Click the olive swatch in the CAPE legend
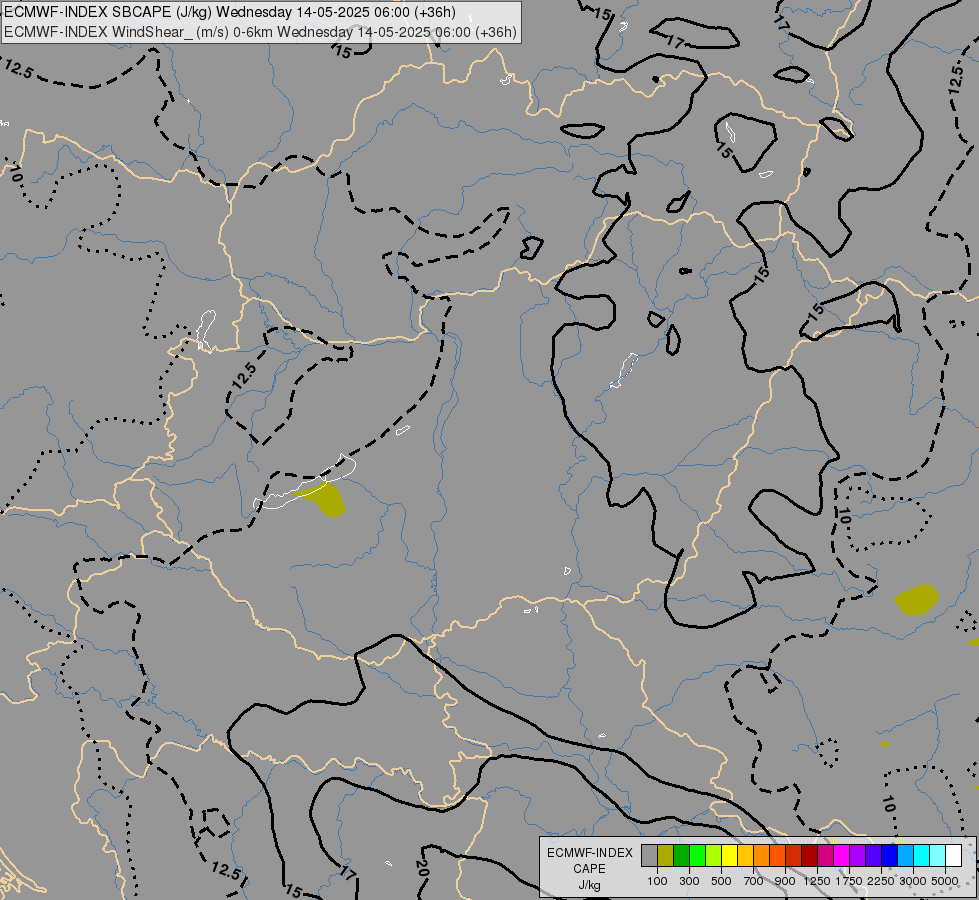This screenshot has width=979, height=900. [665, 855]
